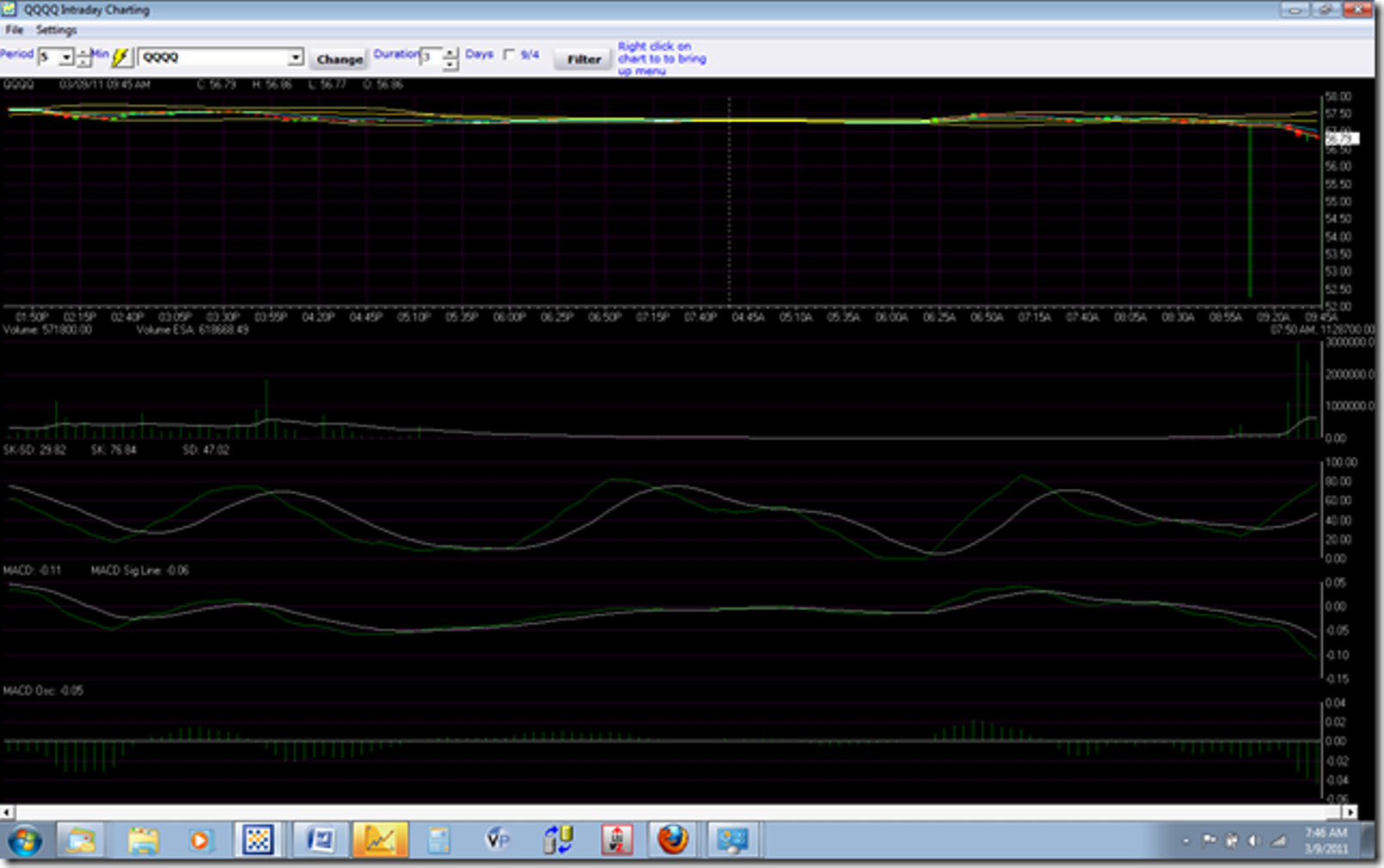1384x868 pixels.
Task: Click the 'C: 56.79' close price readout
Action: pos(217,84)
